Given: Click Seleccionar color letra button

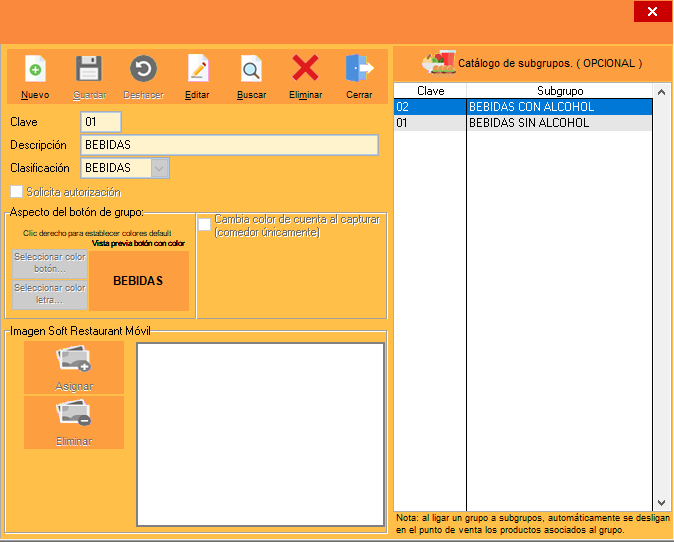Looking at the screenshot, I should click(50, 294).
